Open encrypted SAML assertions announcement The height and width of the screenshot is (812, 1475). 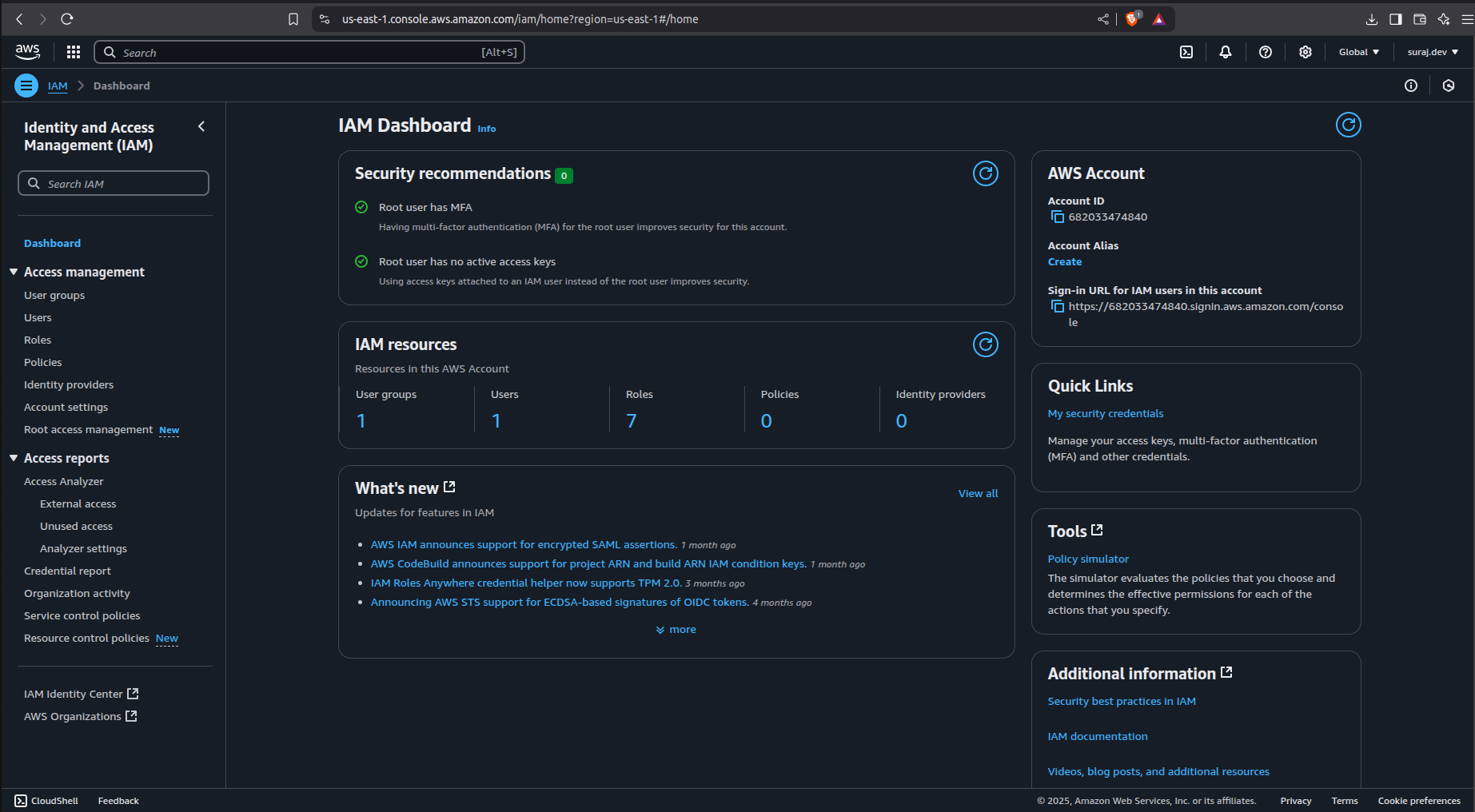[x=524, y=544]
